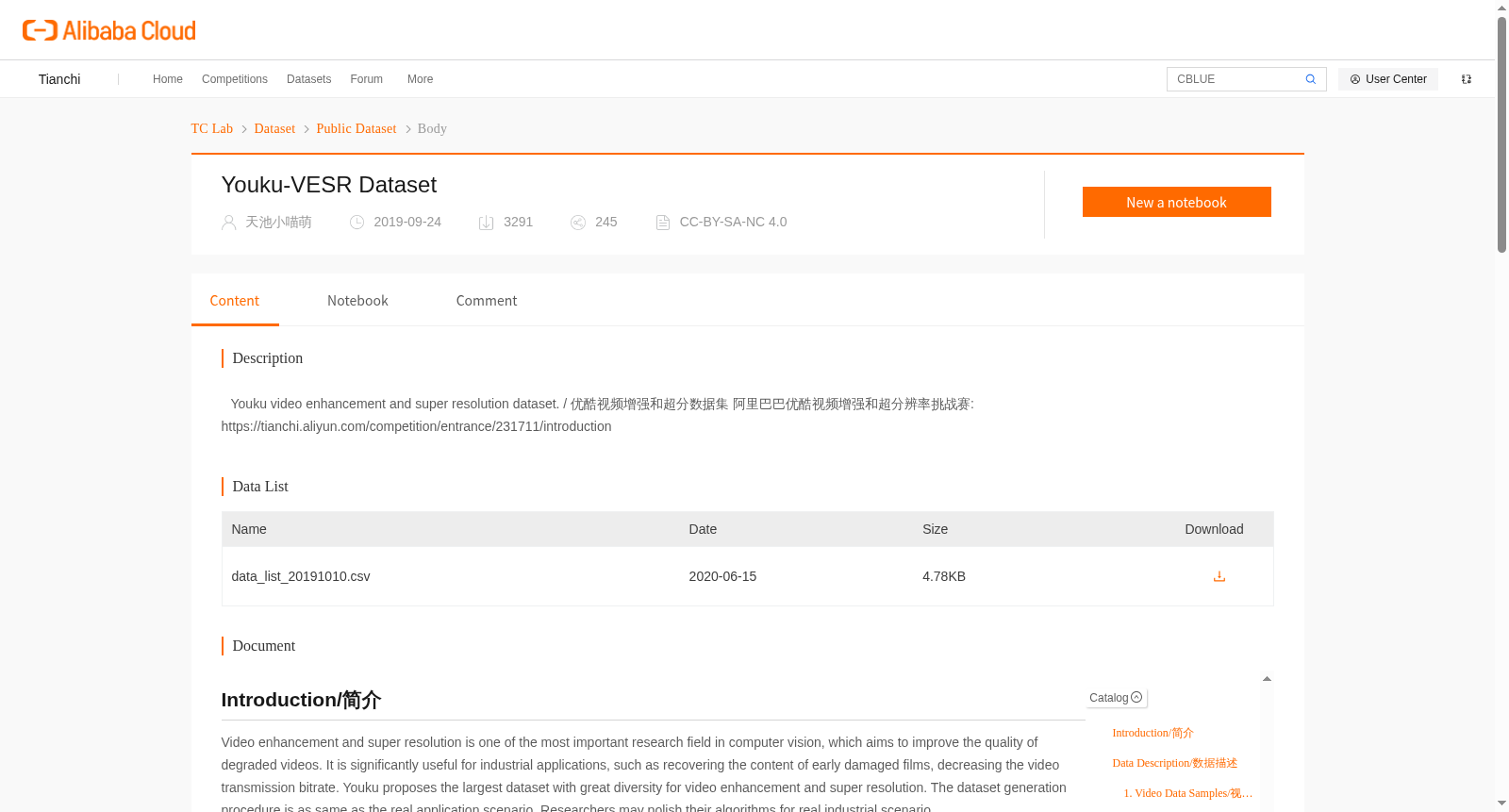The height and width of the screenshot is (812, 1509).
Task: Click the Date column header
Action: 703,529
